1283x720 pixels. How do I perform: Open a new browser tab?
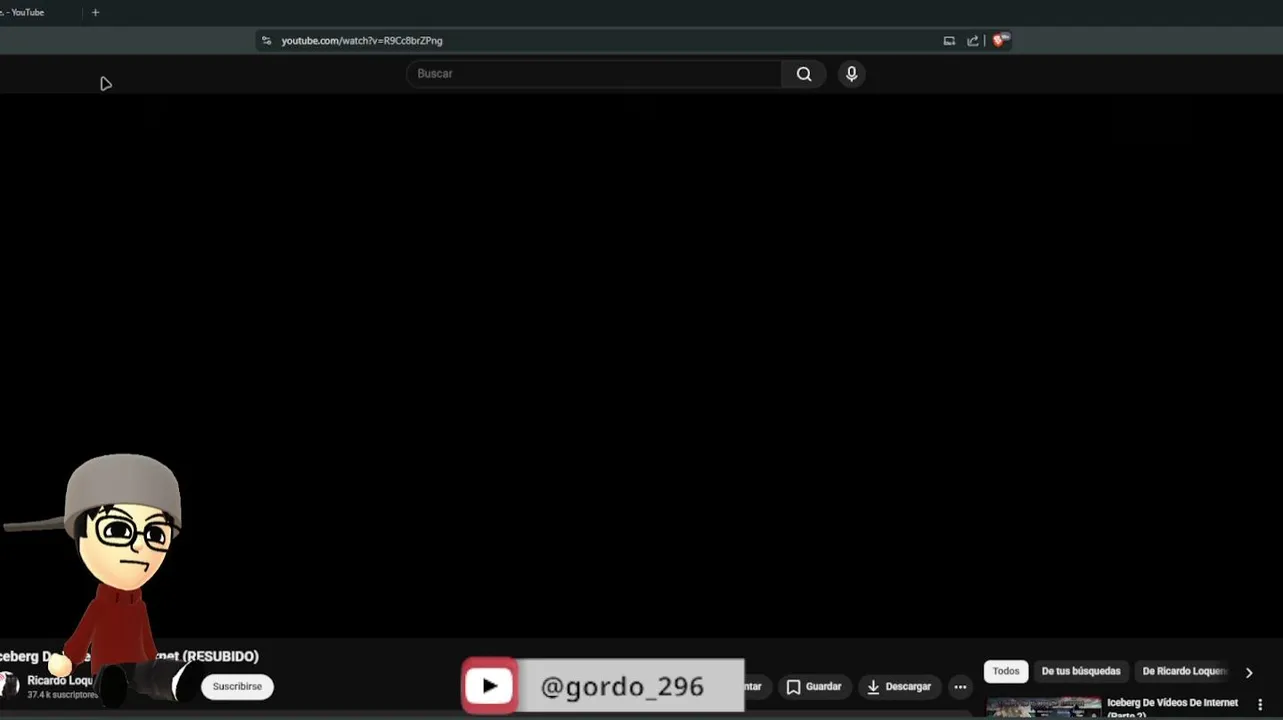95,13
